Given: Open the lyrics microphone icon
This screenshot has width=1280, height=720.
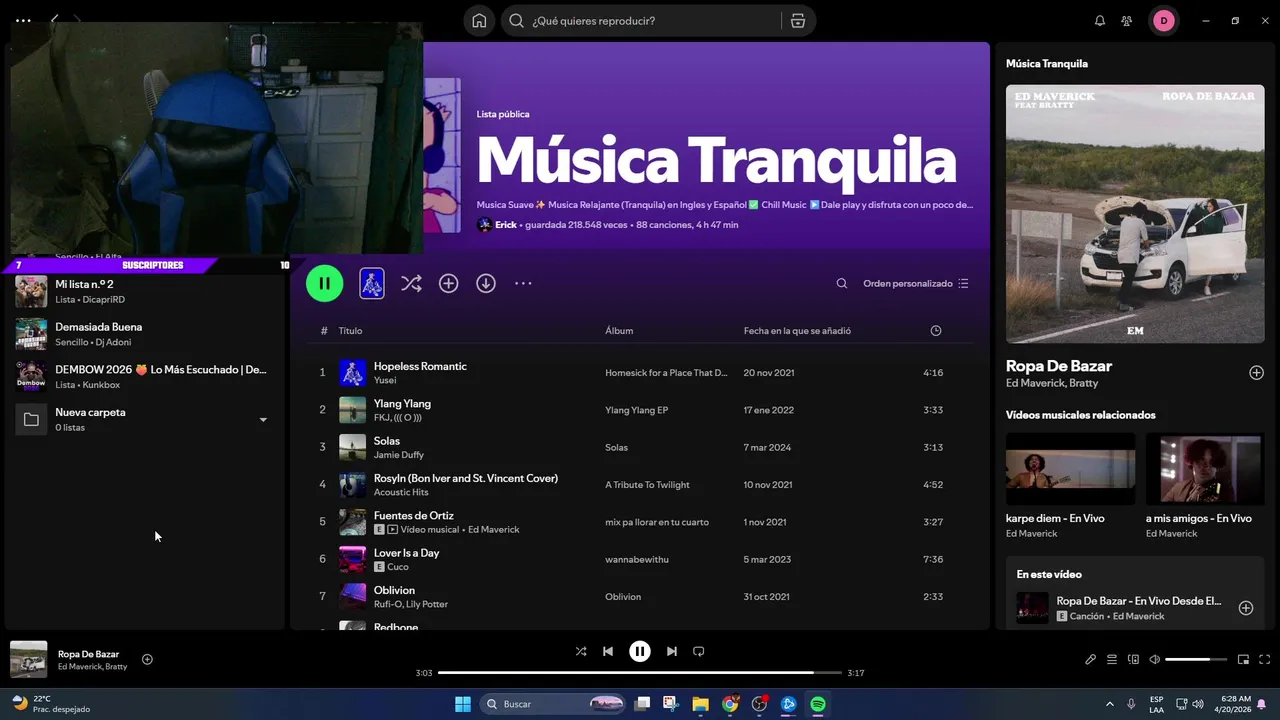Looking at the screenshot, I should tap(1091, 659).
